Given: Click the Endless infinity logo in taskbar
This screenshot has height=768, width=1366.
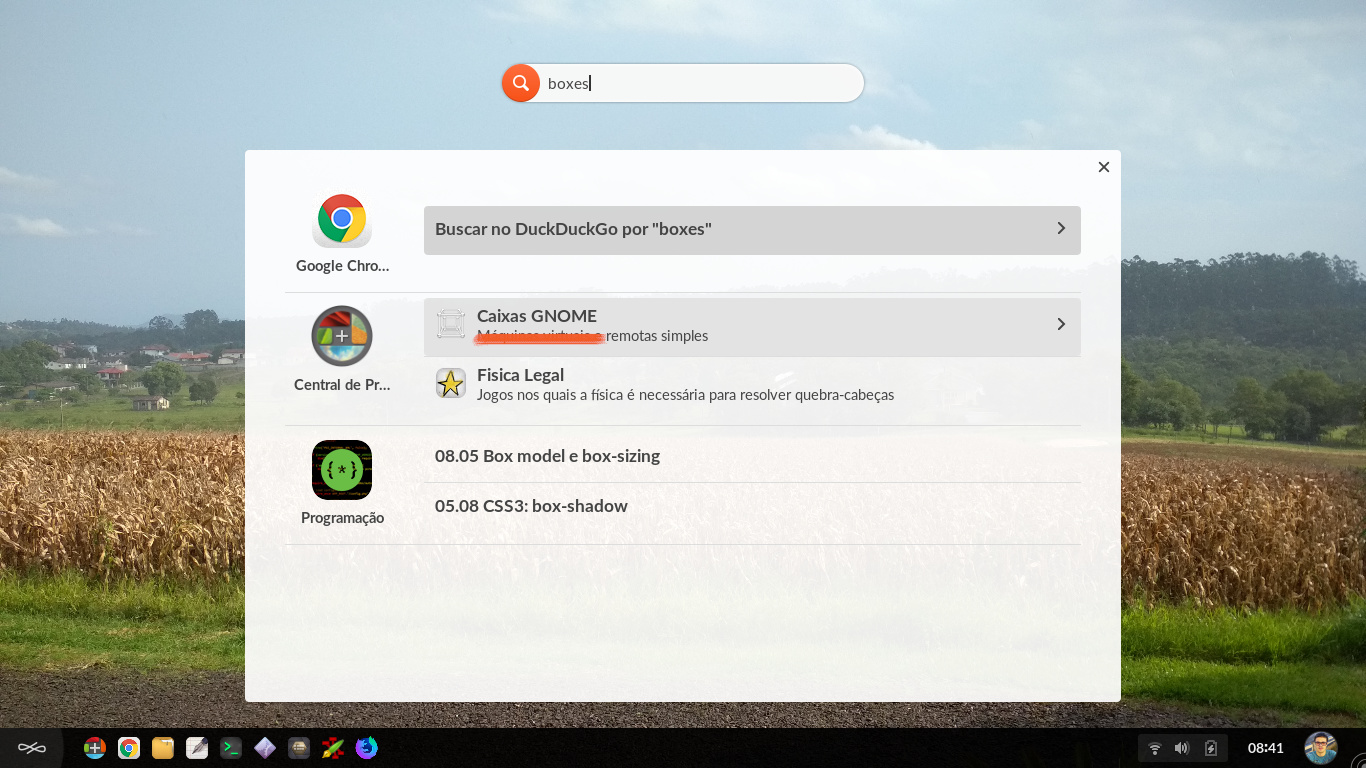Looking at the screenshot, I should [32, 748].
